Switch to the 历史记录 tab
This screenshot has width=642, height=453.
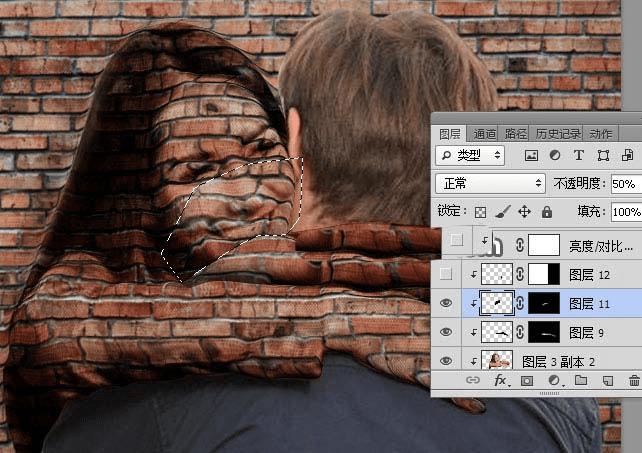pyautogui.click(x=558, y=134)
